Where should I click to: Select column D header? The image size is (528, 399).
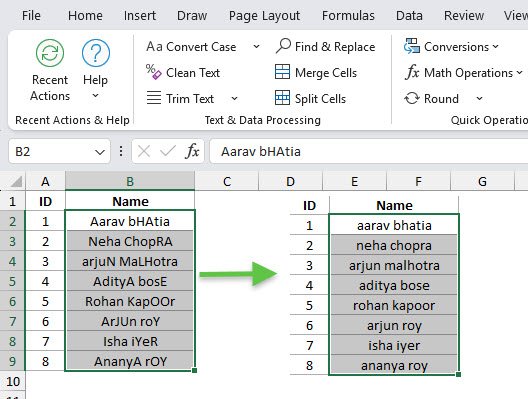tap(290, 181)
